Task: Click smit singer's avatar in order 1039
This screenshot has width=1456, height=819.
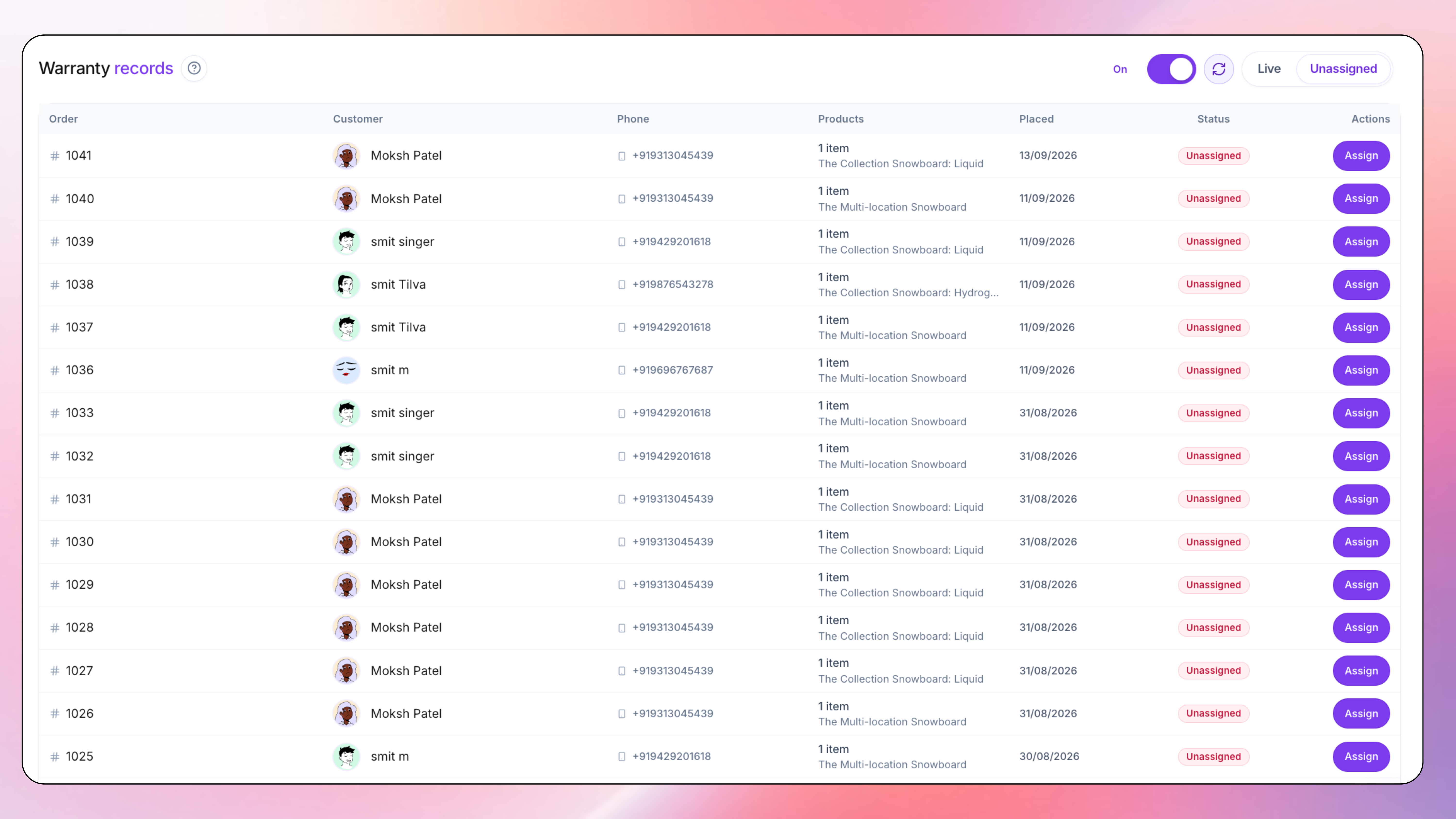Action: (x=347, y=241)
